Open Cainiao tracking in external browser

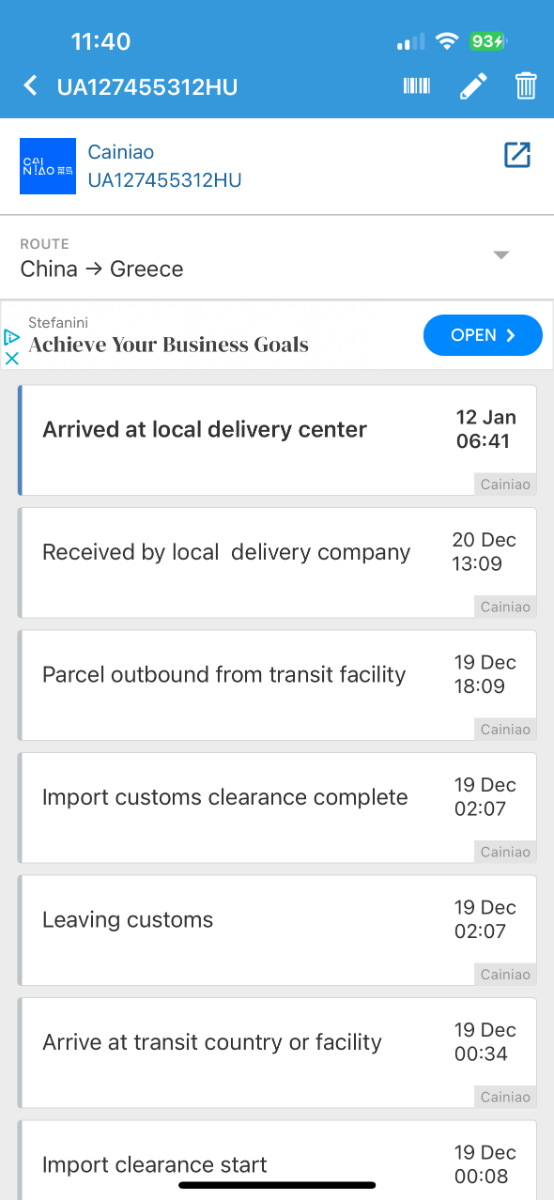click(517, 155)
